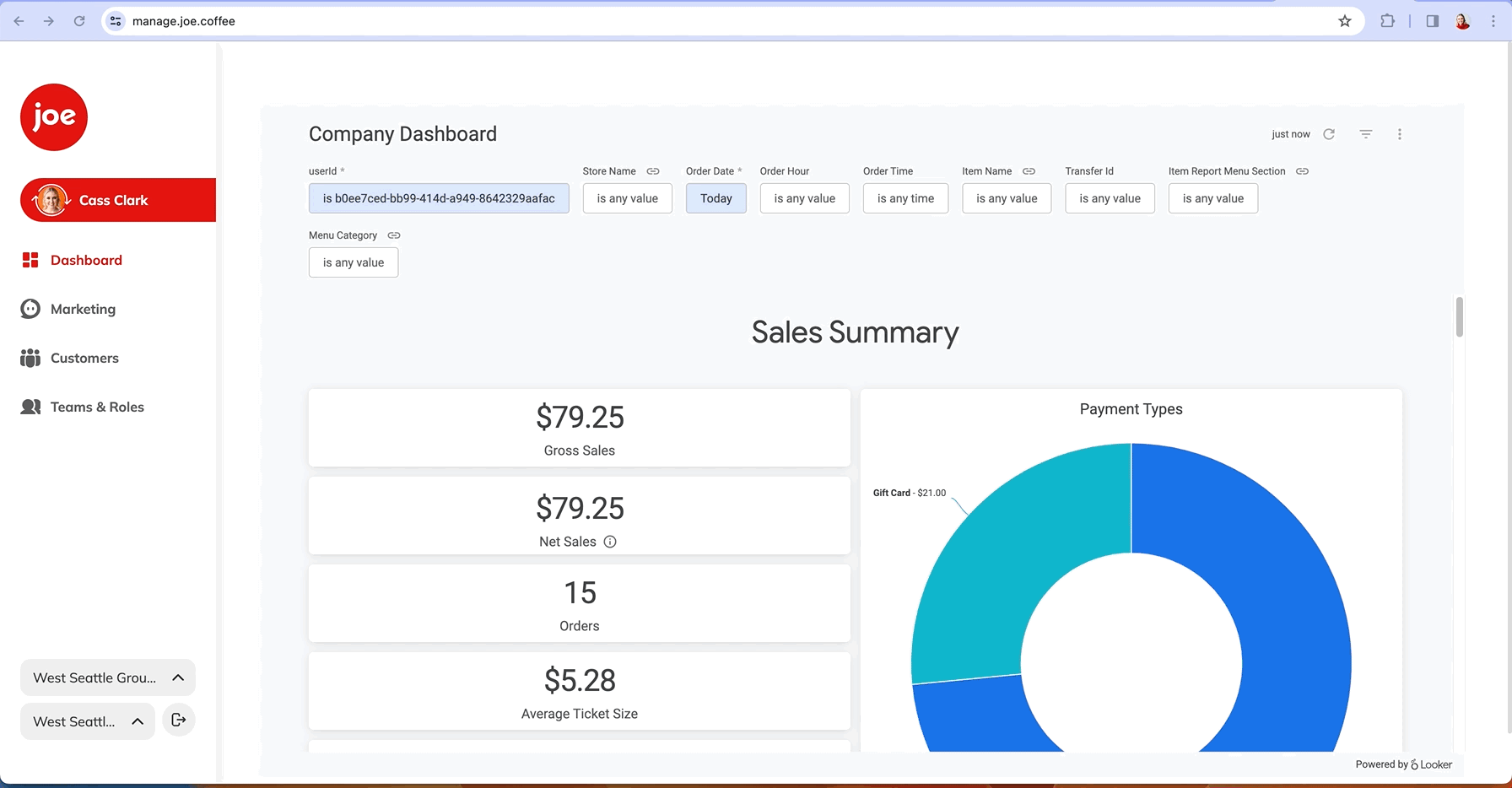
Task: Click the site info icon in address bar
Action: pyautogui.click(x=116, y=21)
